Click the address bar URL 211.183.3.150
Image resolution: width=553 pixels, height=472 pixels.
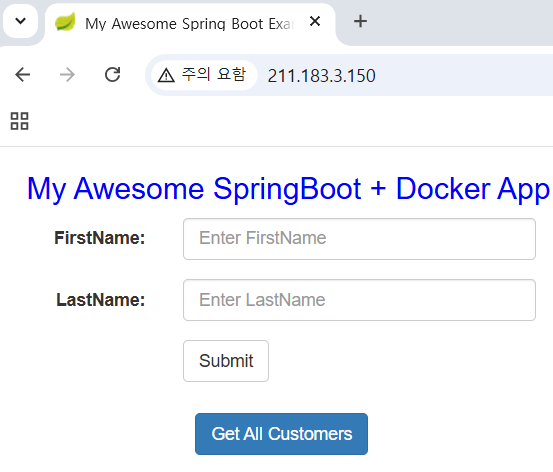pyautogui.click(x=321, y=75)
